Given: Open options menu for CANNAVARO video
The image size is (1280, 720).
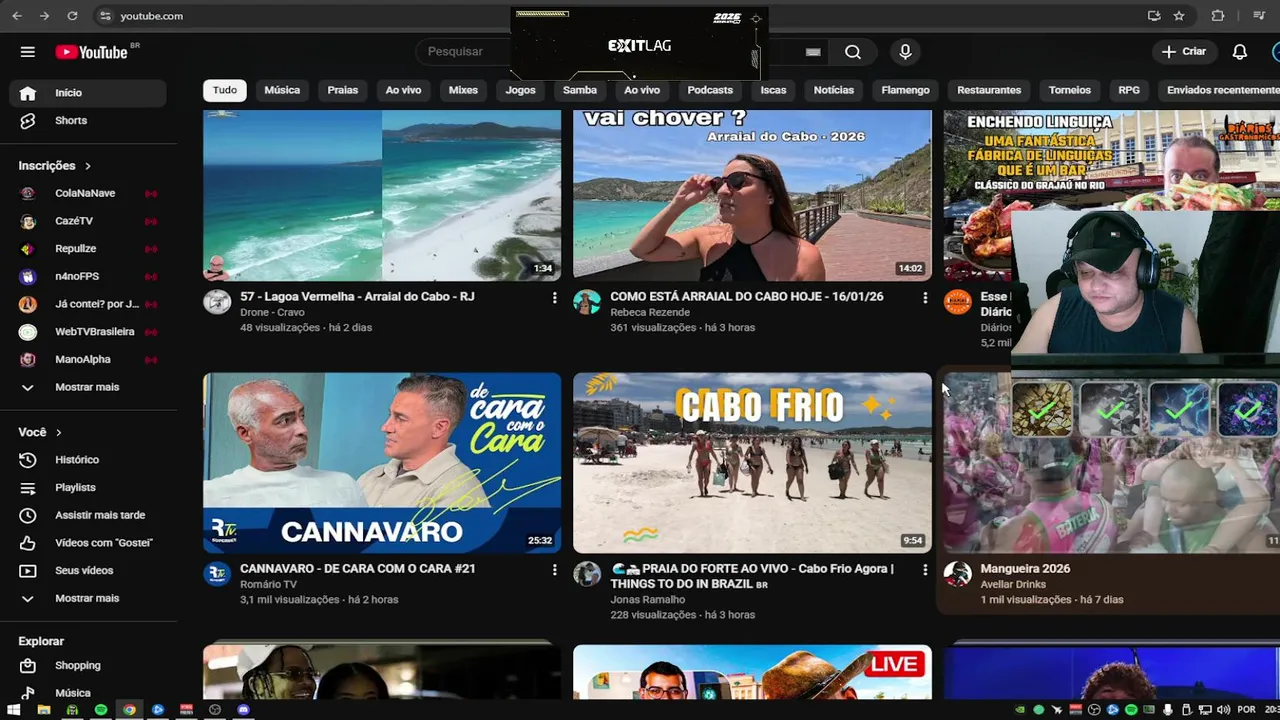Looking at the screenshot, I should pos(554,570).
